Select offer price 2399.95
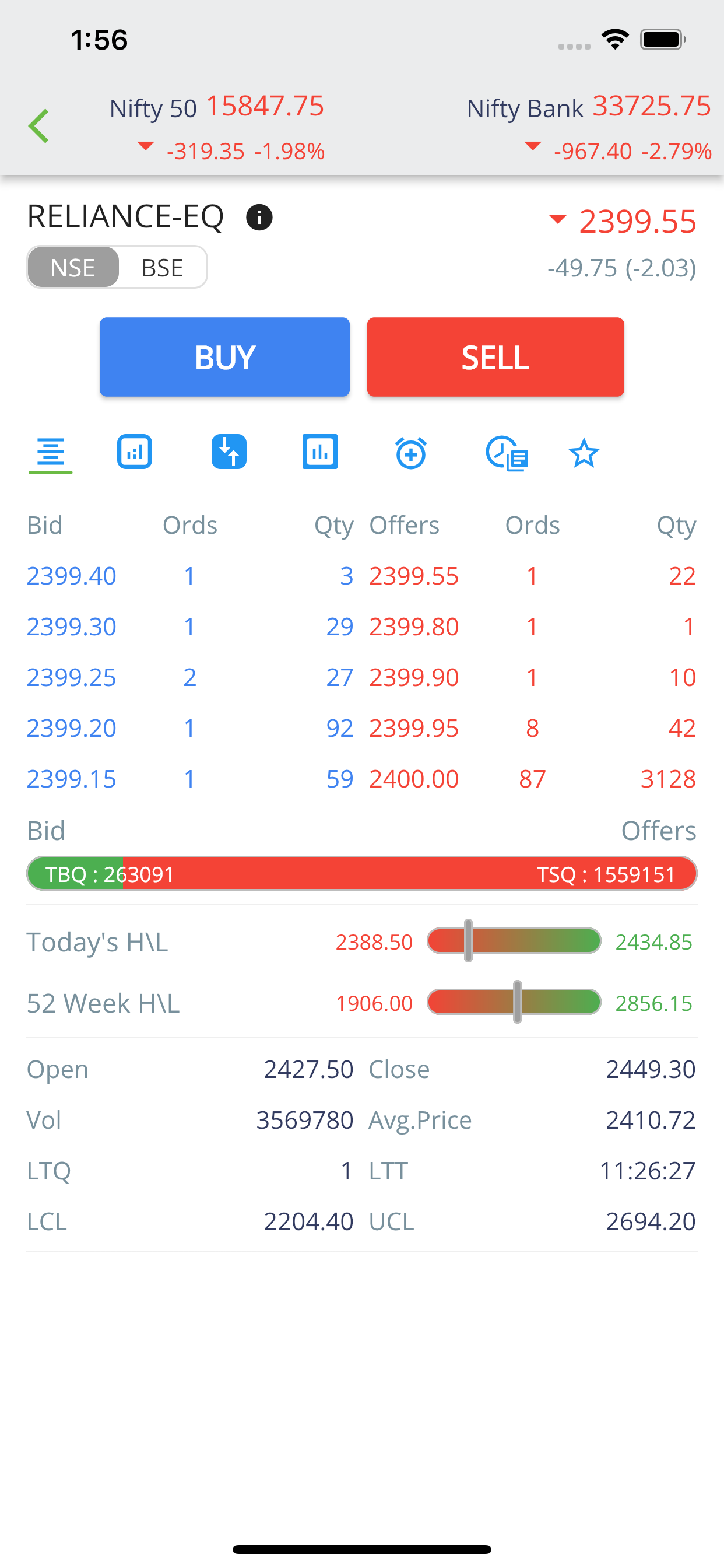 [x=414, y=728]
